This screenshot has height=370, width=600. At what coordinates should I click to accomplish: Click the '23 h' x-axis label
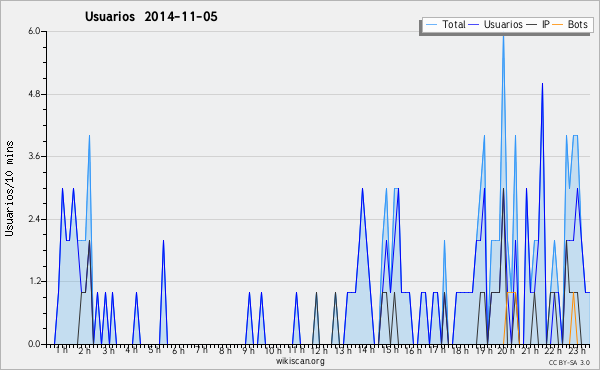click(577, 350)
